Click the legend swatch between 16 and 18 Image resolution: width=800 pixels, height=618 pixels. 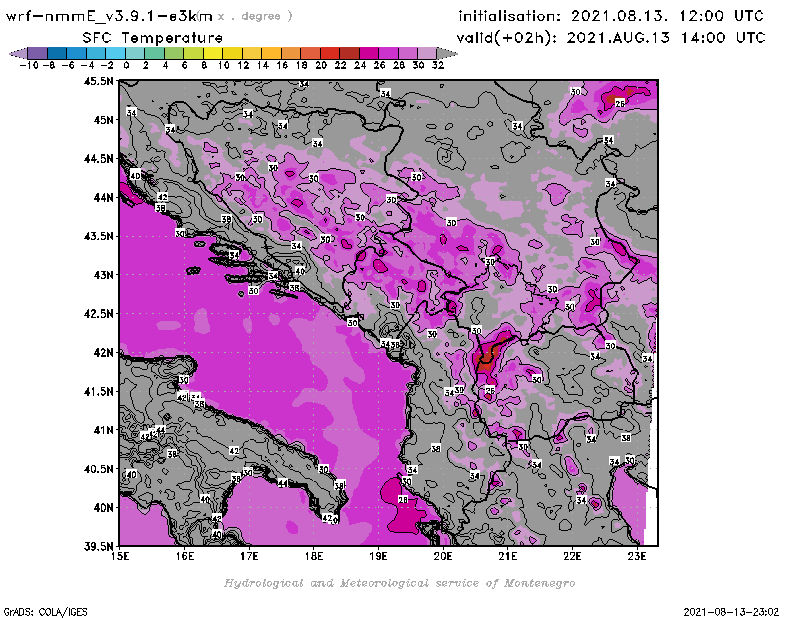(x=291, y=53)
